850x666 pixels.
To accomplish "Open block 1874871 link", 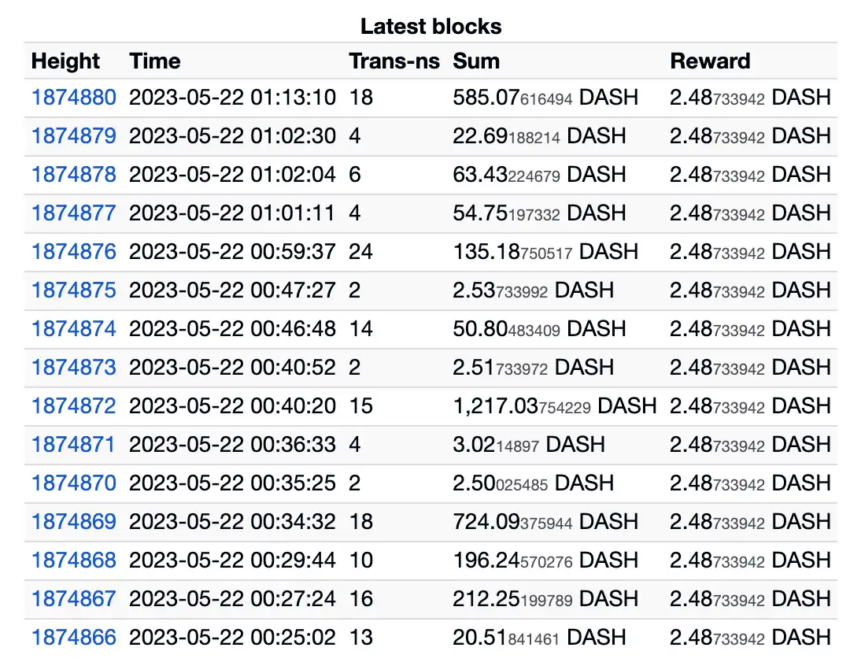I will click(x=74, y=444).
